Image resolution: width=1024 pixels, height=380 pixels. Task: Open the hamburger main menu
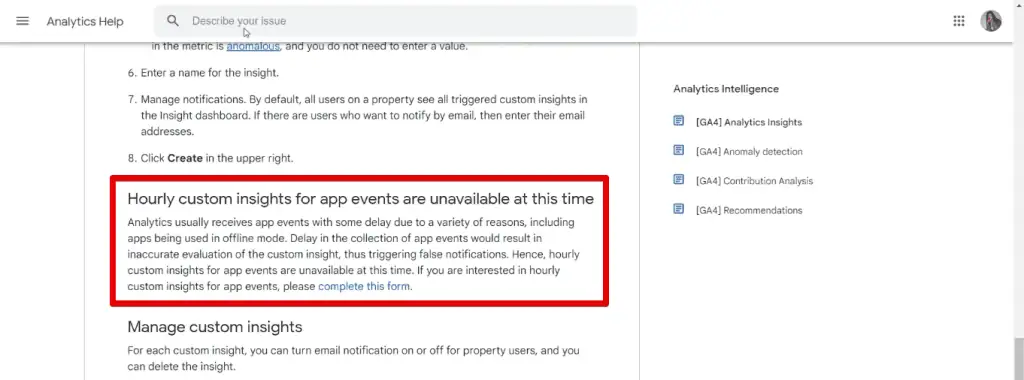[x=22, y=21]
